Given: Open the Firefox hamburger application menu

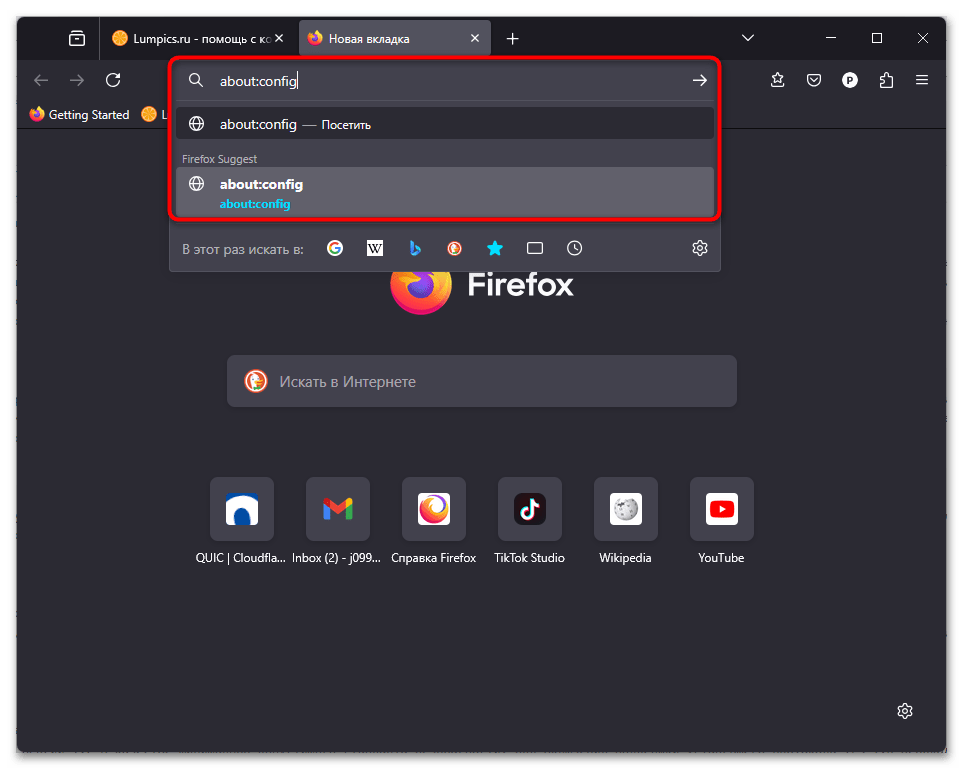Looking at the screenshot, I should [922, 80].
